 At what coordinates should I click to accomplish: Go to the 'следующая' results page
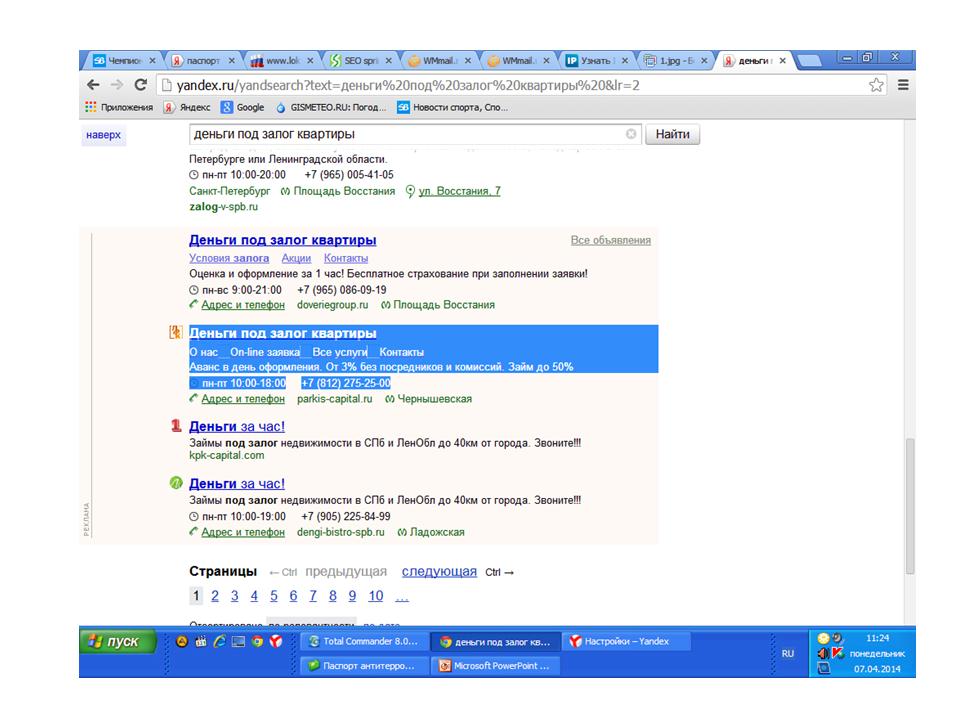[x=439, y=571]
